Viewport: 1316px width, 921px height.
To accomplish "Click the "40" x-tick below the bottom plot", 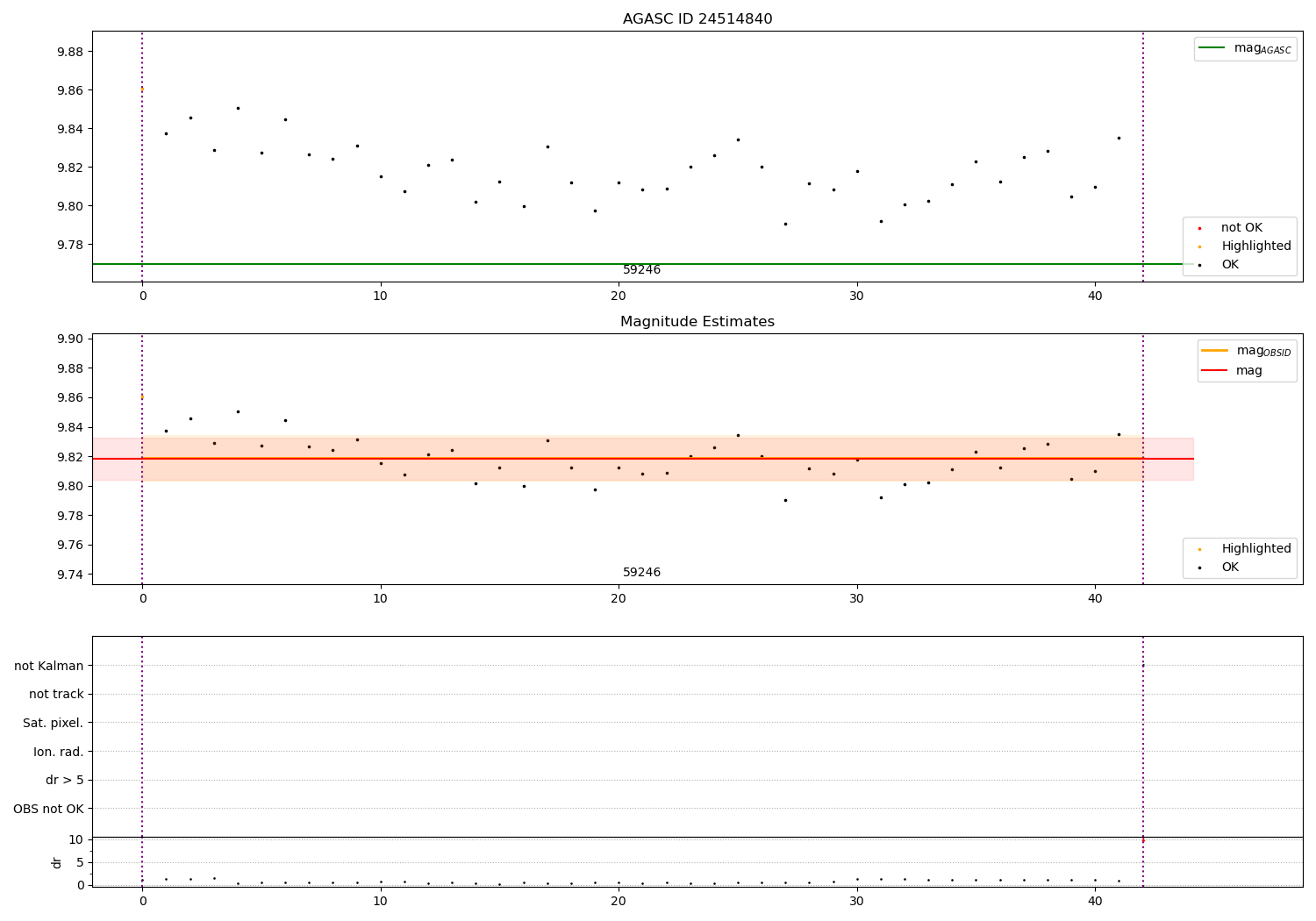I will pos(1095,901).
